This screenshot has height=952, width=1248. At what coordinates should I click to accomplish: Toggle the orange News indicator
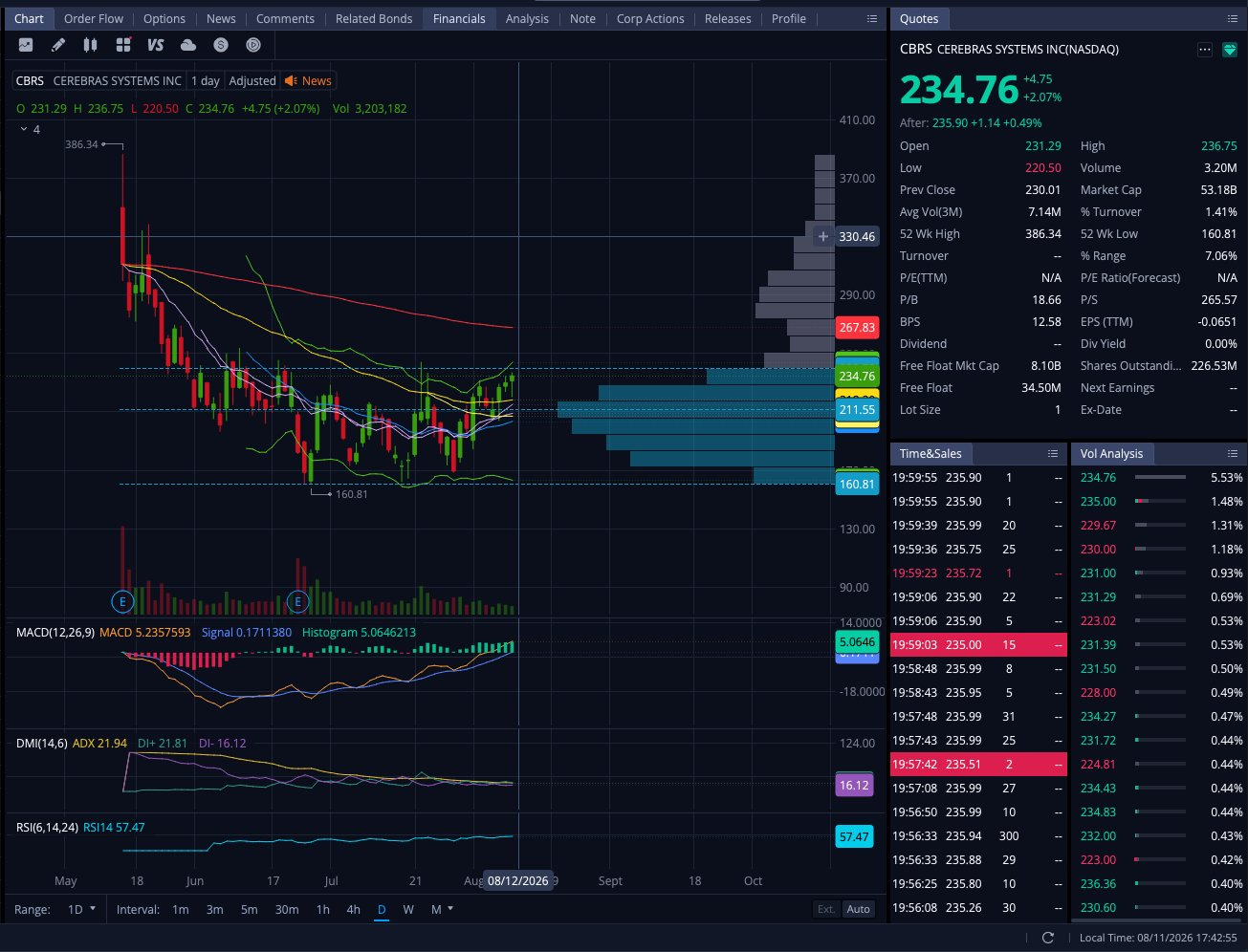[308, 81]
